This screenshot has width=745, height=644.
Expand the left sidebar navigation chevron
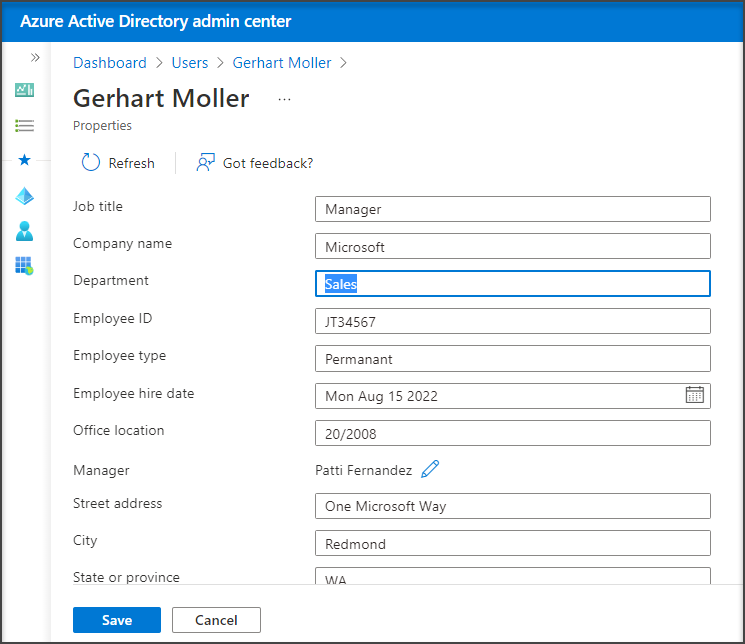[x=35, y=58]
